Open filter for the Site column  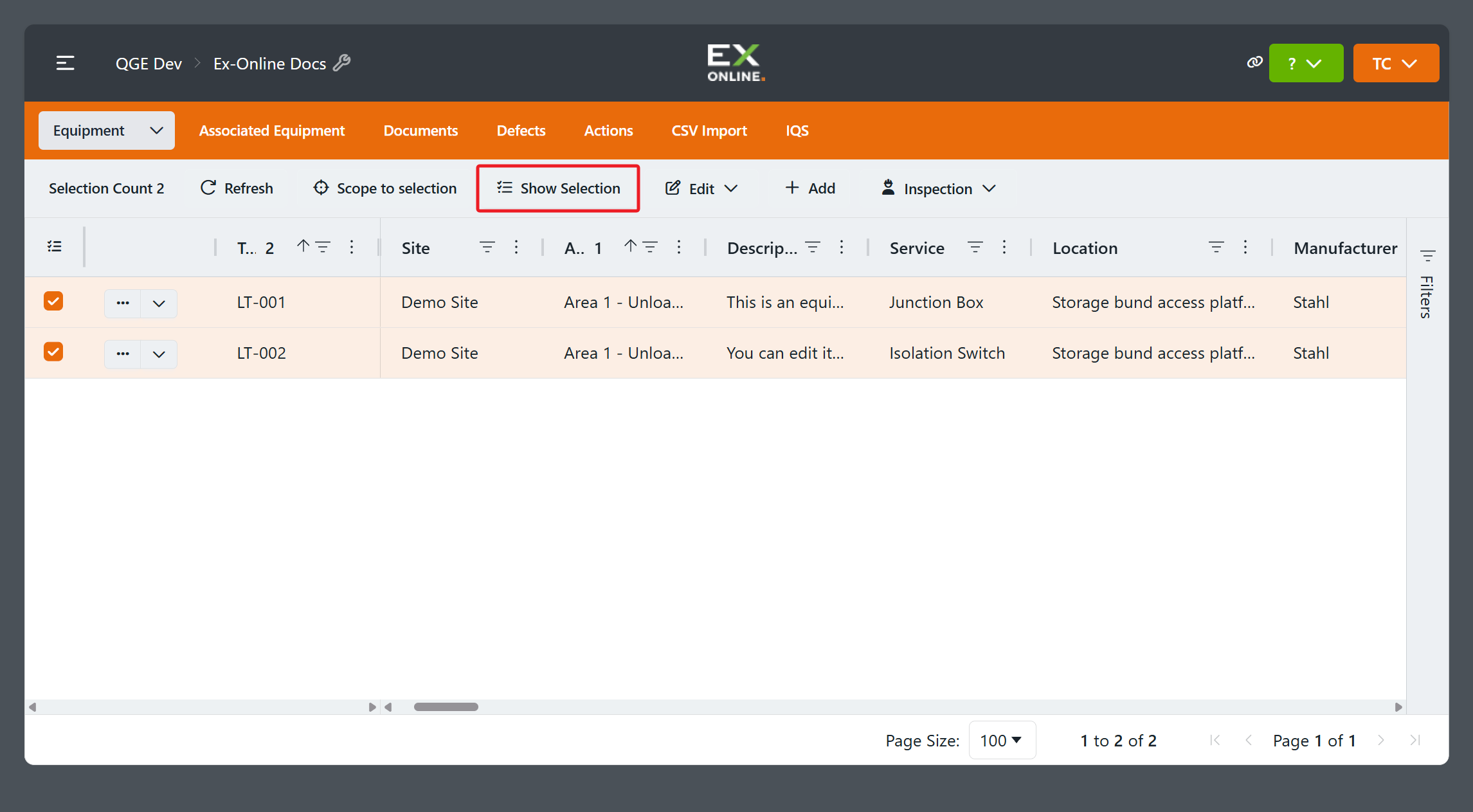[x=487, y=247]
